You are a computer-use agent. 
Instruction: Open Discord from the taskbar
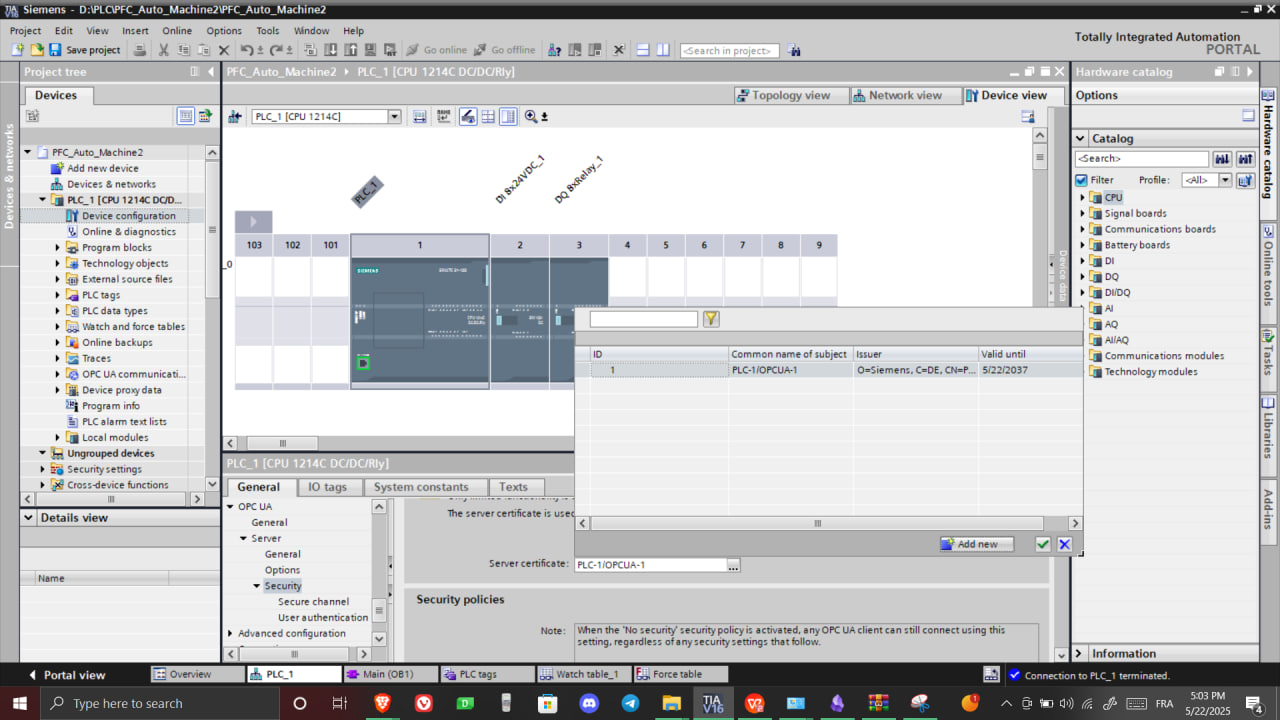click(590, 703)
